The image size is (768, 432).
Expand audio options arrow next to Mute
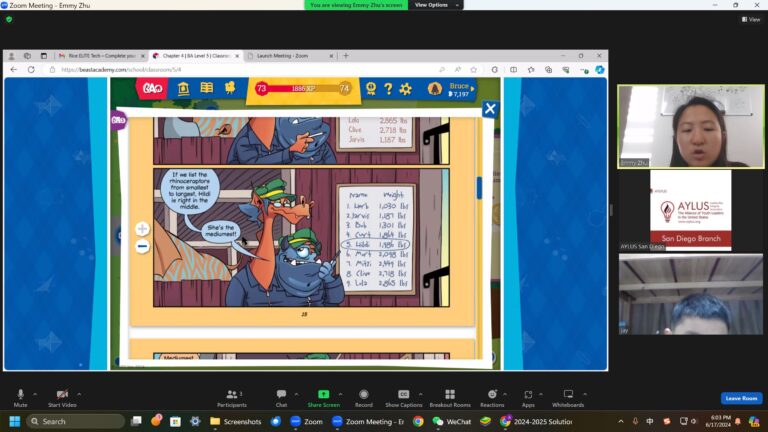tap(35, 394)
